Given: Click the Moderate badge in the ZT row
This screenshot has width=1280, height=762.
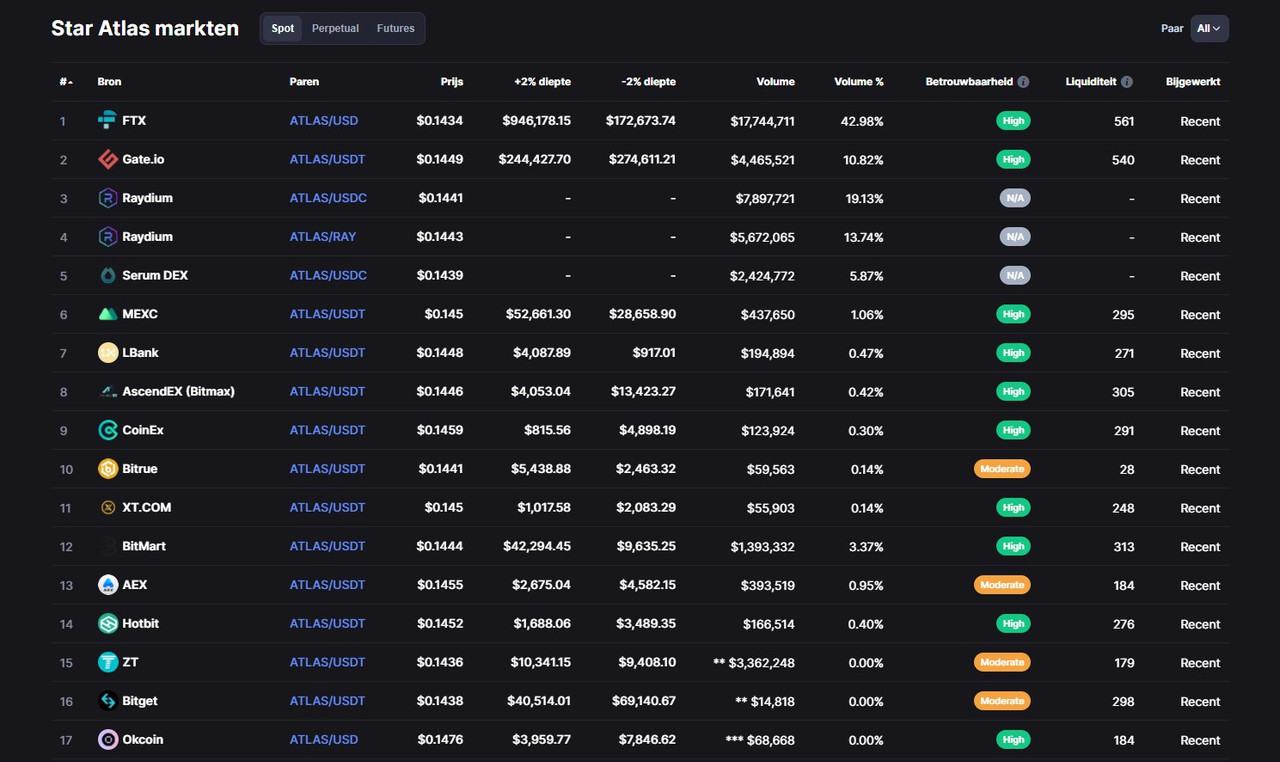Looking at the screenshot, I should 1002,662.
